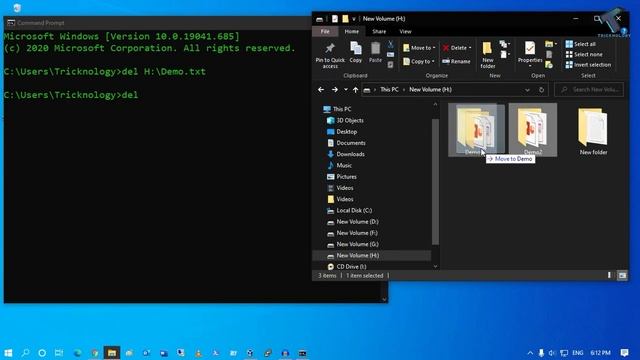
Task: Open the Move to dropdown
Action: (x=419, y=48)
